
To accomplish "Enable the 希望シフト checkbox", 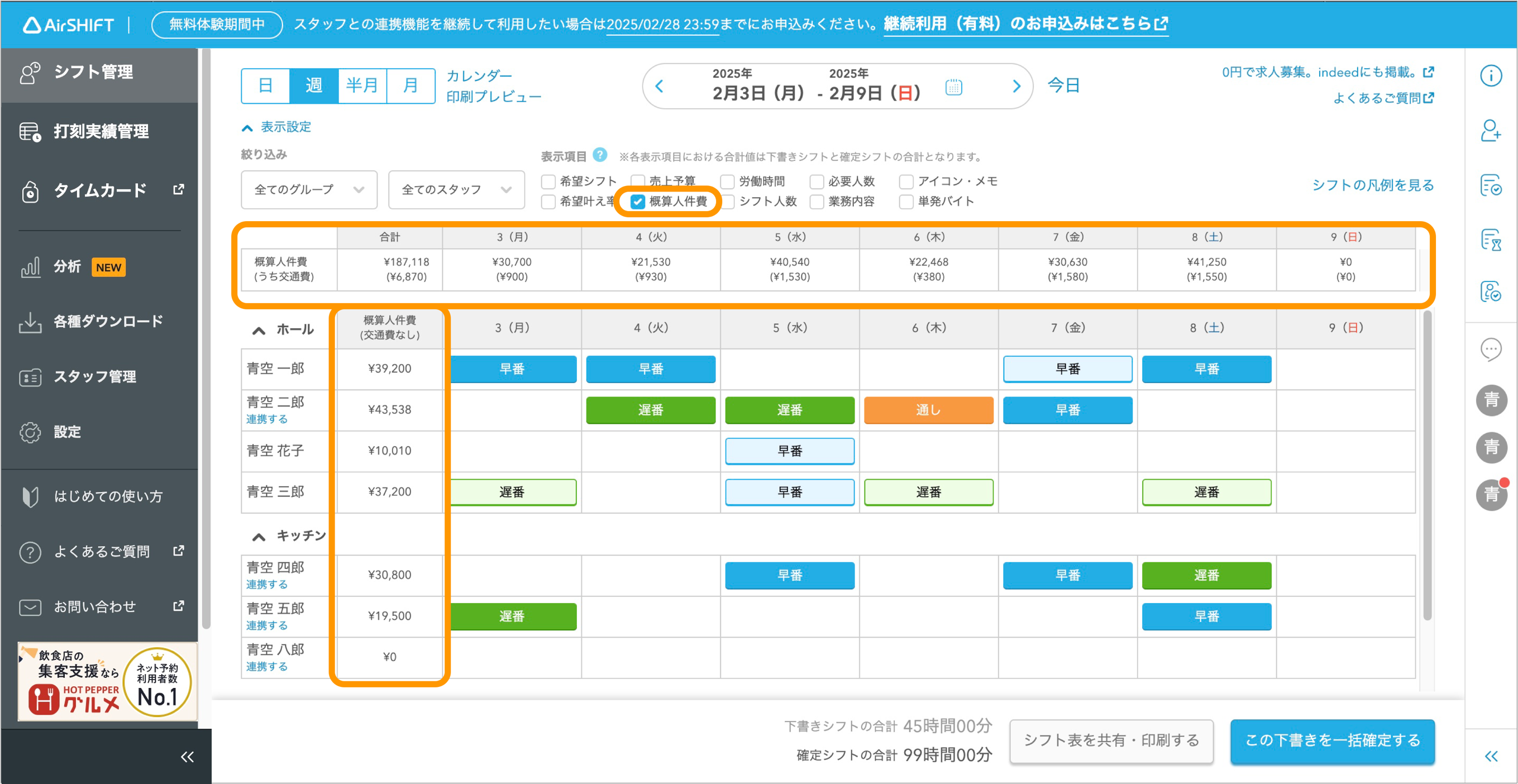I will [x=548, y=181].
